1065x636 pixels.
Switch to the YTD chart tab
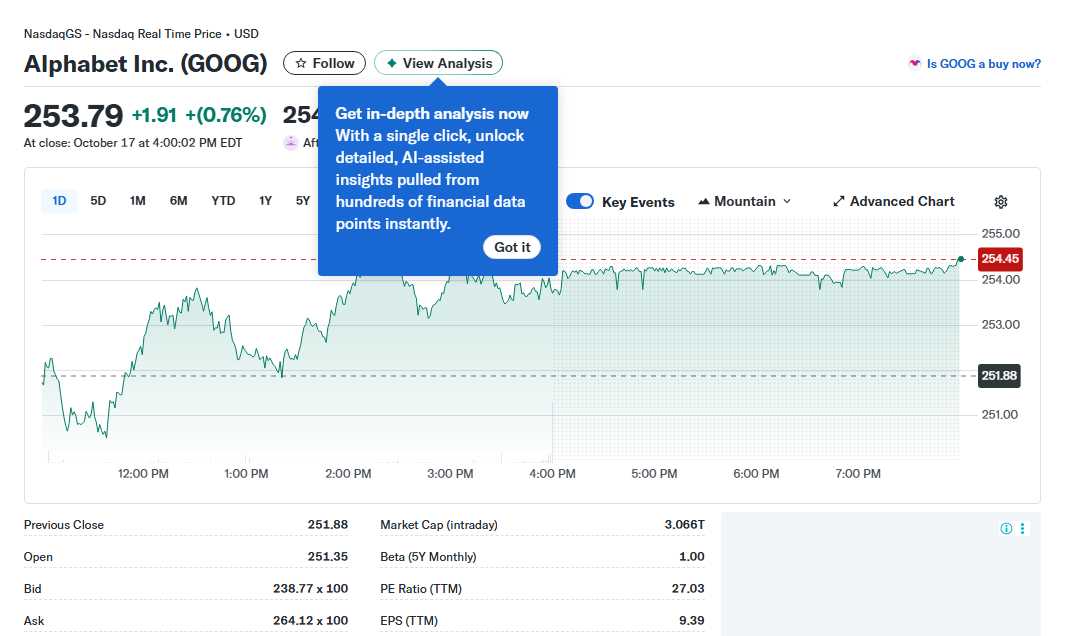(222, 200)
